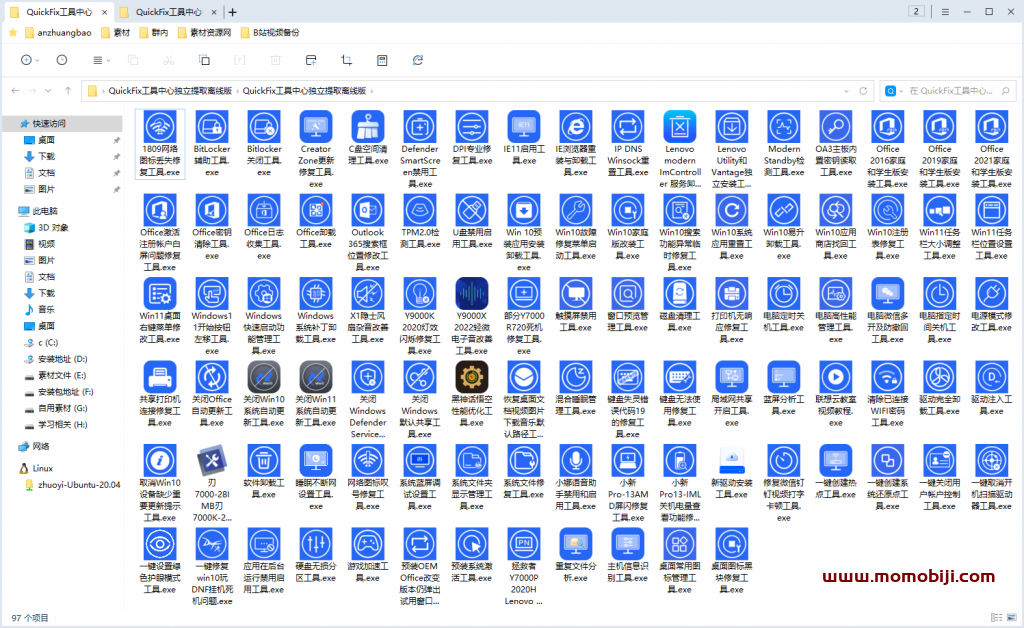Click the 硬盘无损分区工具.exe icon
This screenshot has width=1024, height=628.
(x=316, y=544)
